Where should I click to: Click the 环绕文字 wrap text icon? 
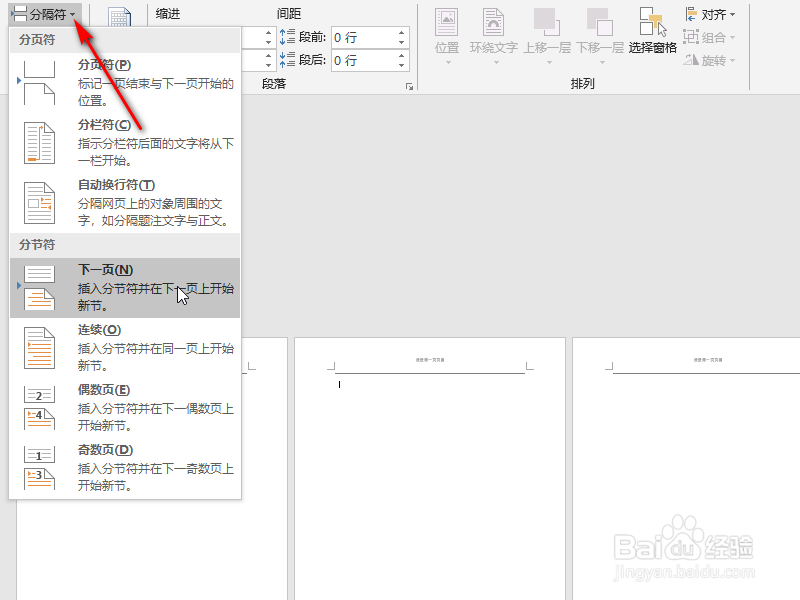(x=493, y=23)
